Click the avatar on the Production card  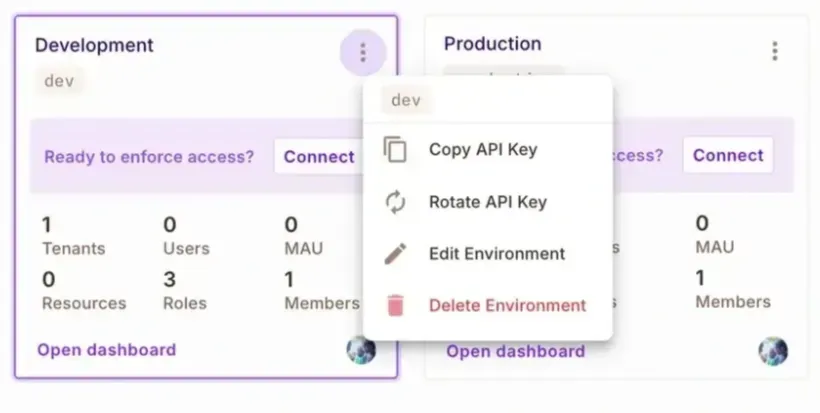pyautogui.click(x=772, y=351)
